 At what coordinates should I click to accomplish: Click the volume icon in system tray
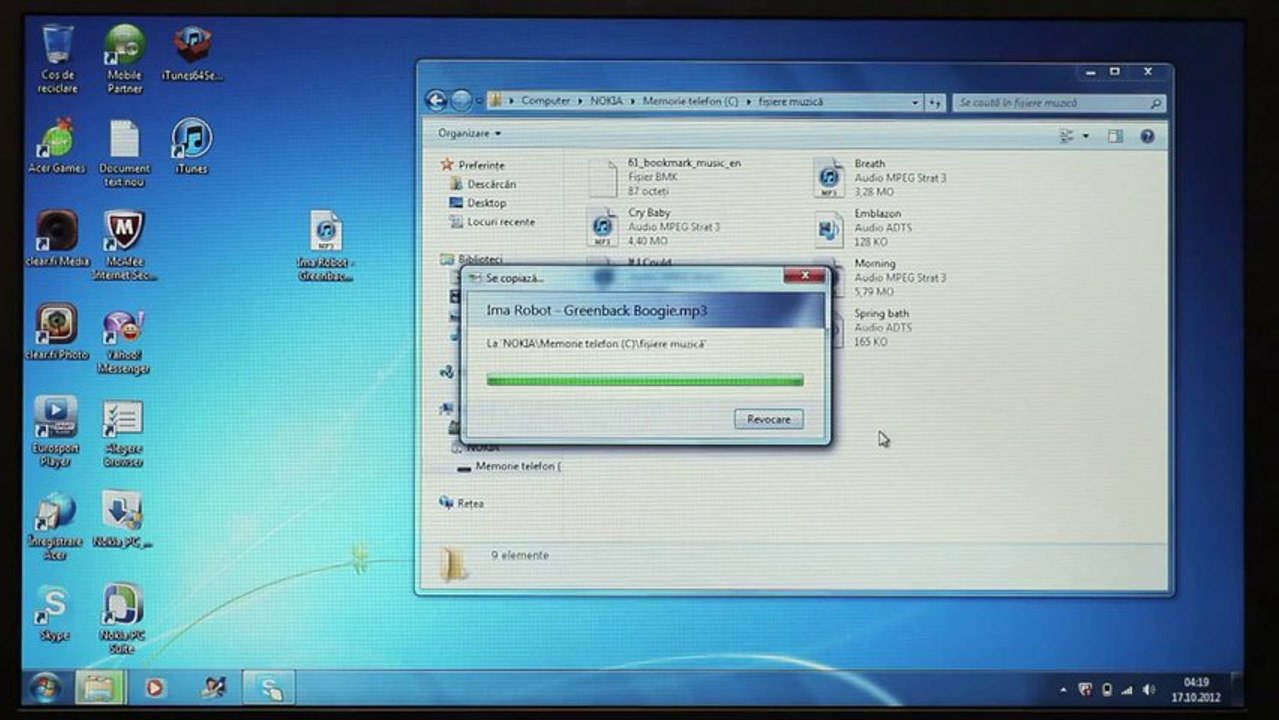(x=1148, y=690)
